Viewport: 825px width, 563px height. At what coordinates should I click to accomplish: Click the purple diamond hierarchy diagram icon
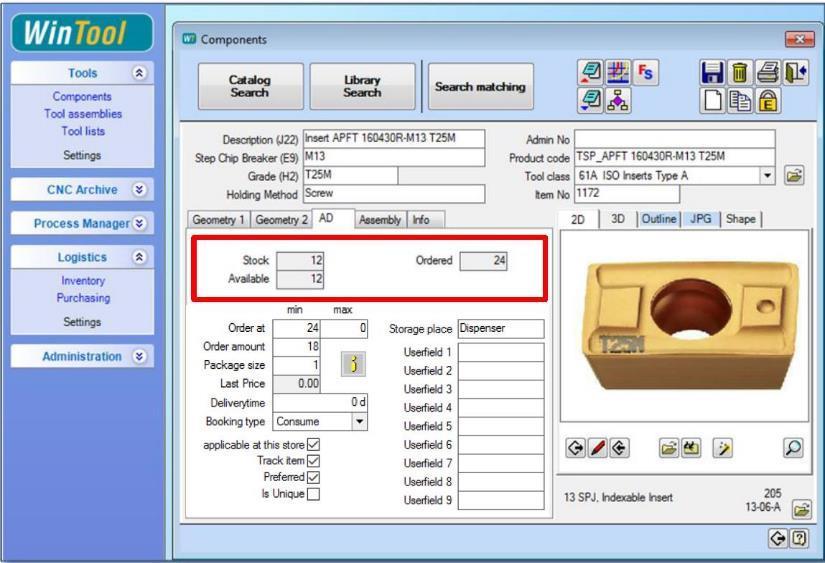pyautogui.click(x=618, y=100)
